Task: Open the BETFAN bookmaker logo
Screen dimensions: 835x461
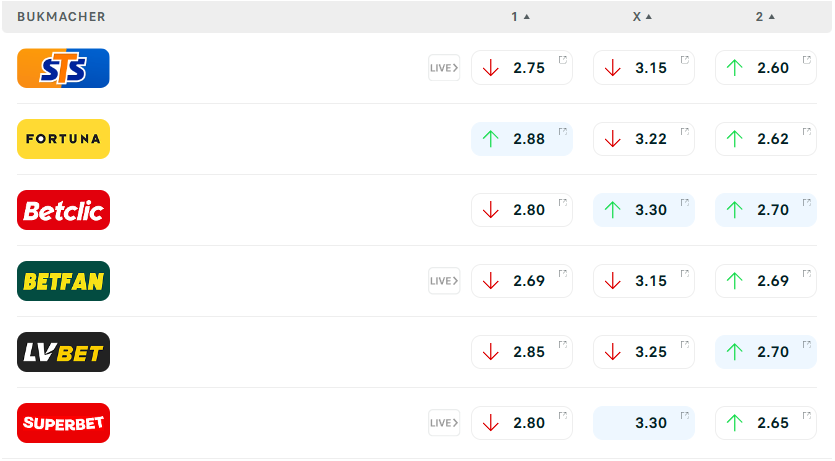Action: tap(63, 281)
